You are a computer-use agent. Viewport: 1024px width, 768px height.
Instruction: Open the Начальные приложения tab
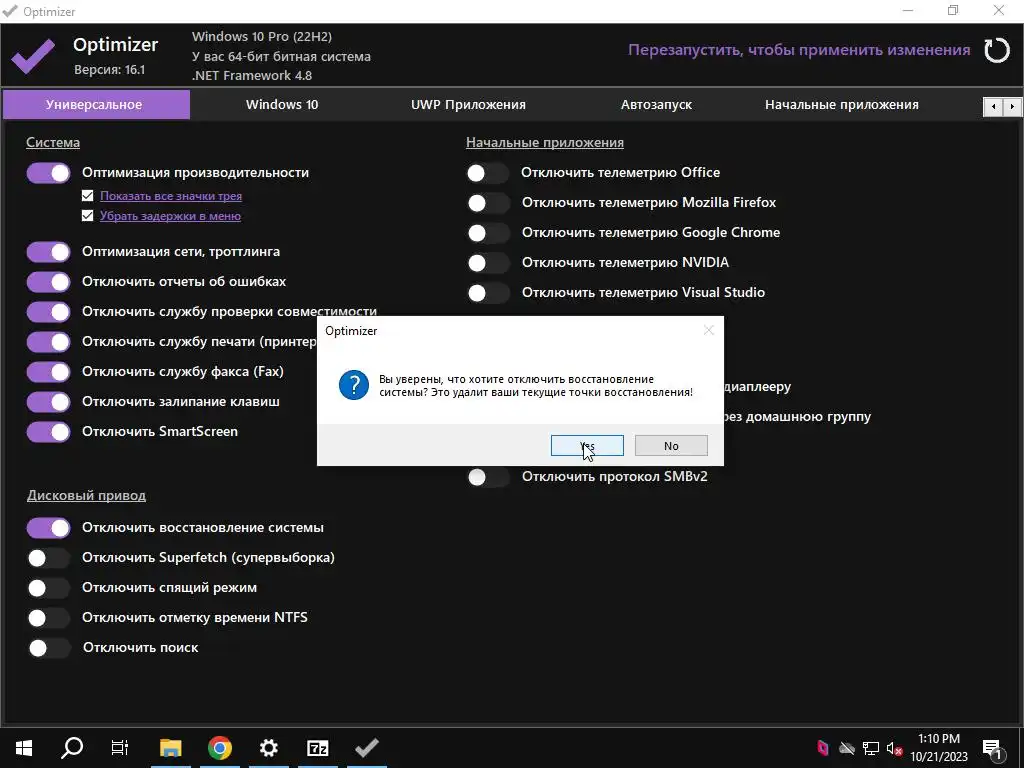[842, 104]
